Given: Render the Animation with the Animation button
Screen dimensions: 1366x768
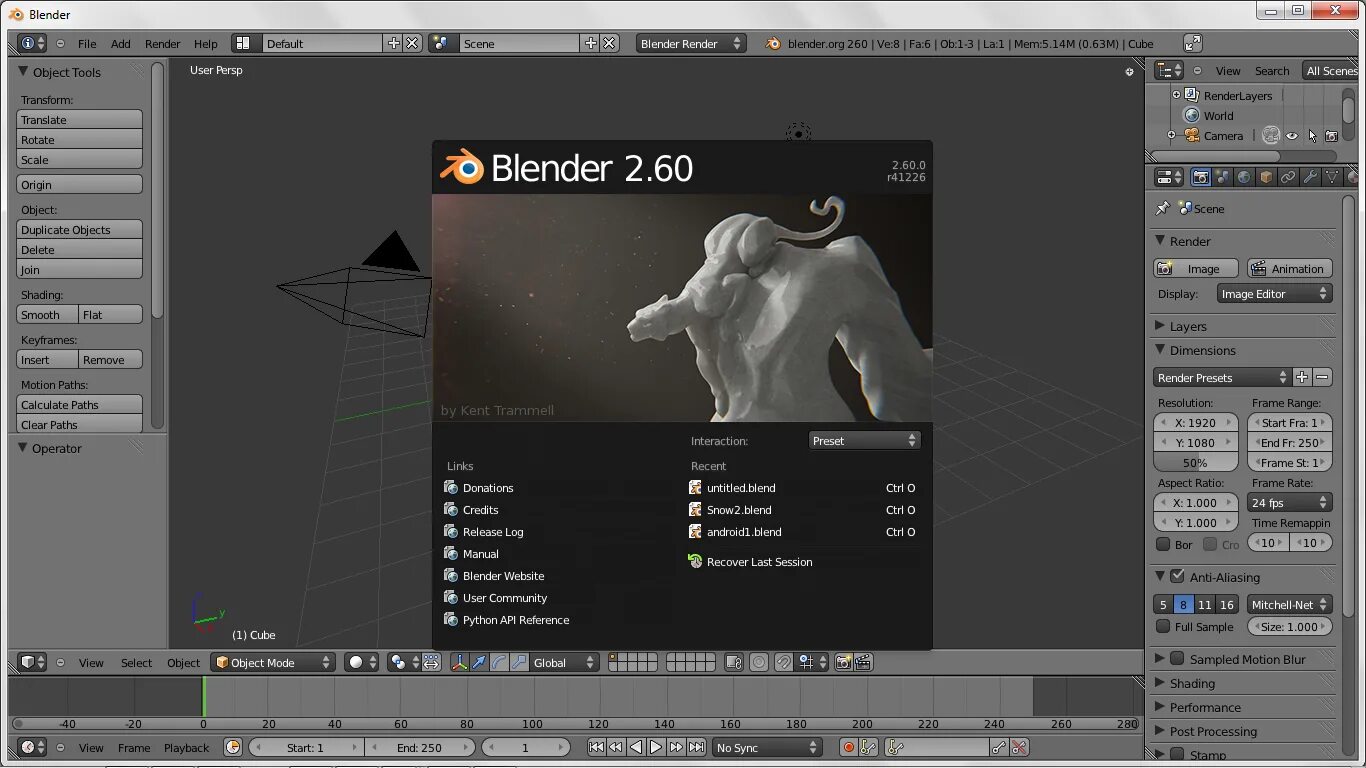Looking at the screenshot, I should [x=1289, y=268].
